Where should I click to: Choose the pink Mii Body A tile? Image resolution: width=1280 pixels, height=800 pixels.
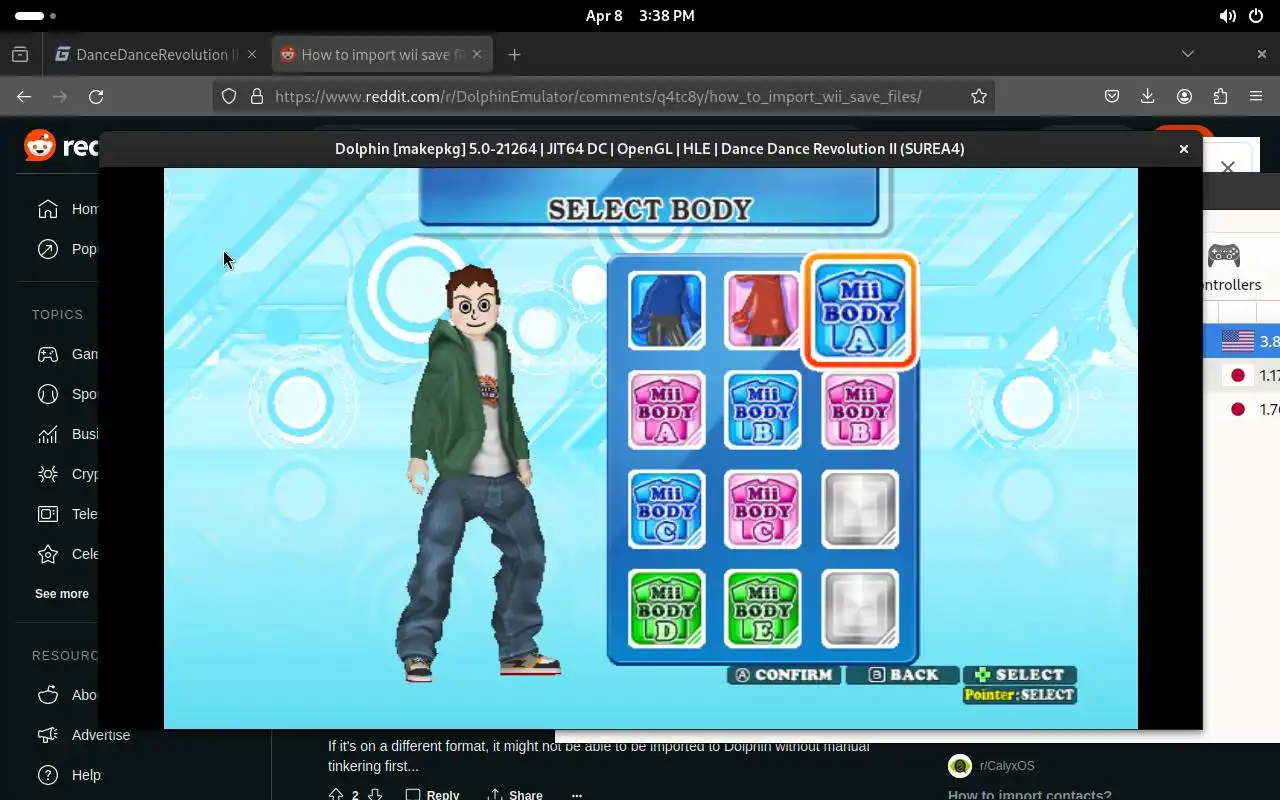click(x=666, y=410)
